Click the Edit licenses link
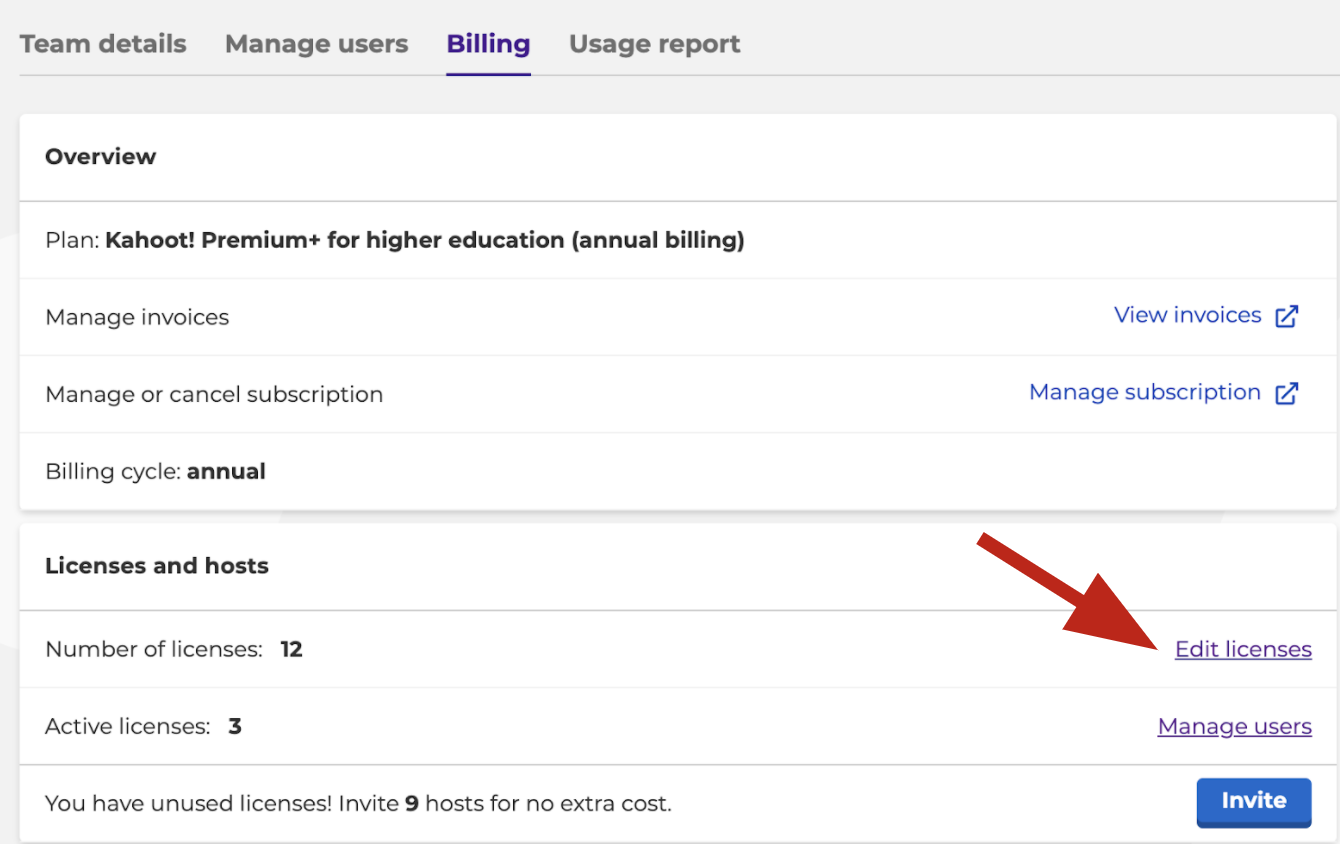 coord(1243,649)
